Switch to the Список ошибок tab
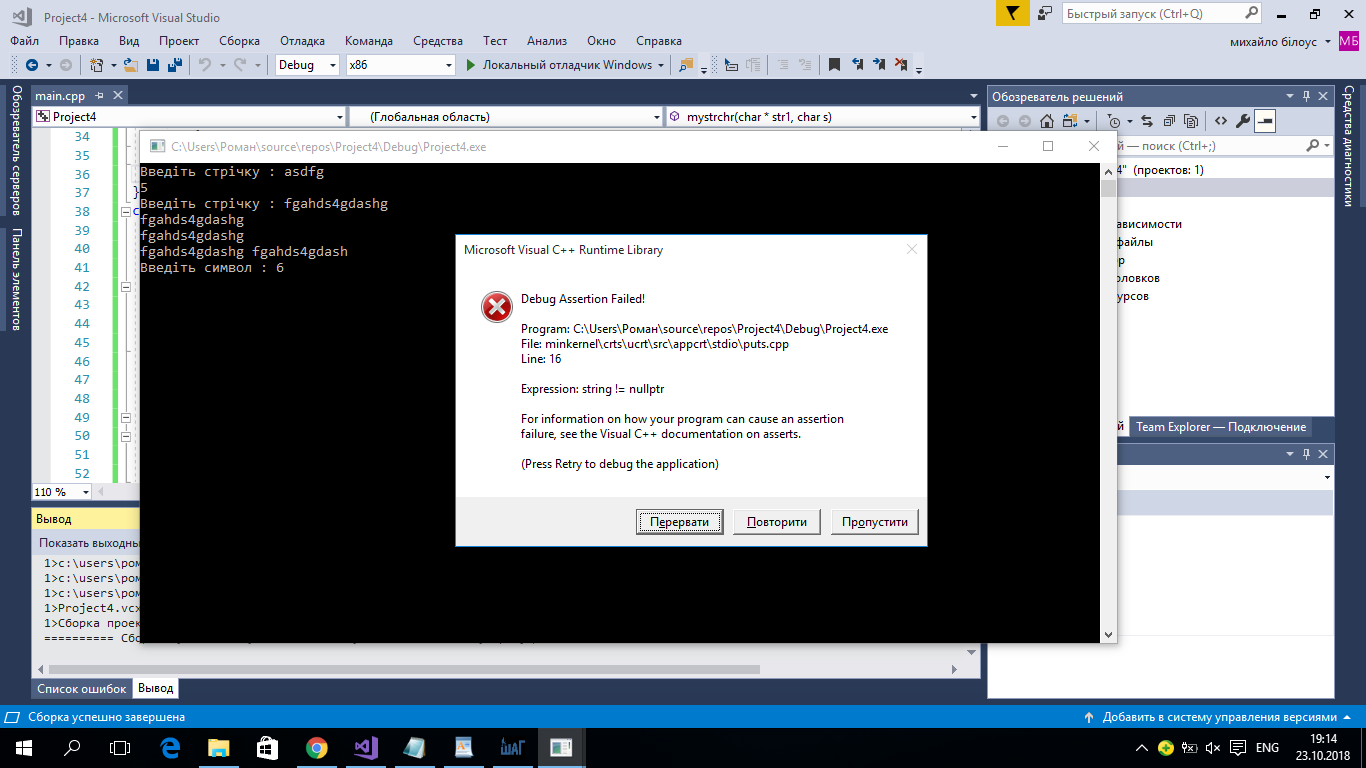The image size is (1366, 768). [82, 689]
